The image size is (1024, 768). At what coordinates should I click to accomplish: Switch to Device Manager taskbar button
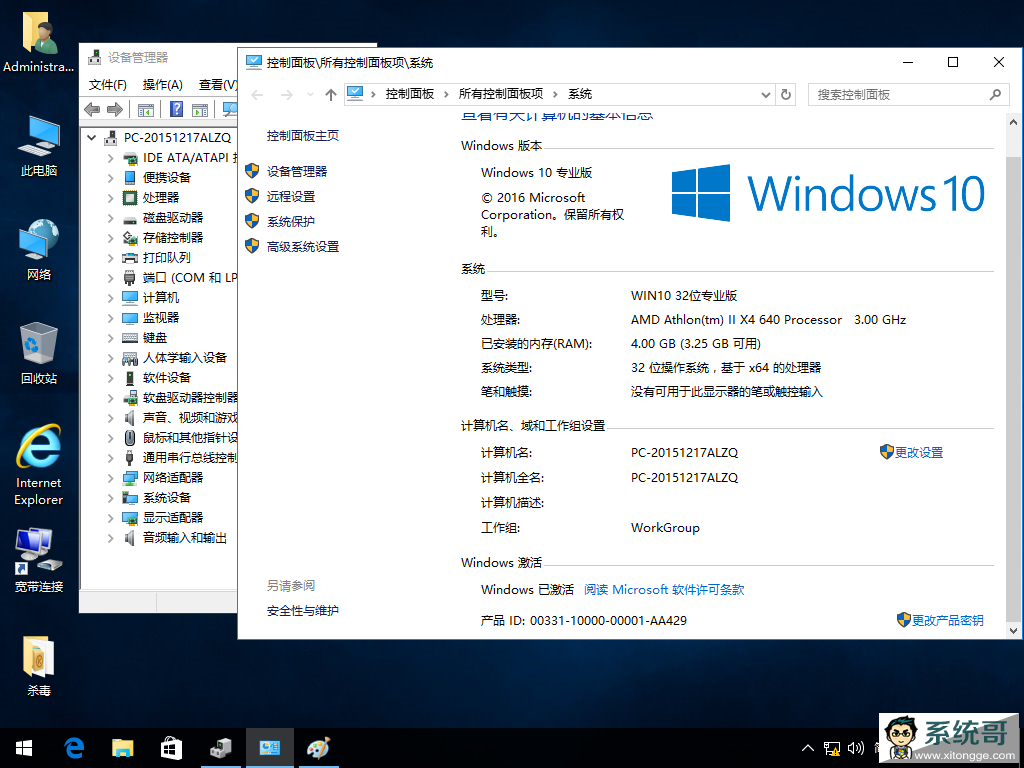click(221, 748)
